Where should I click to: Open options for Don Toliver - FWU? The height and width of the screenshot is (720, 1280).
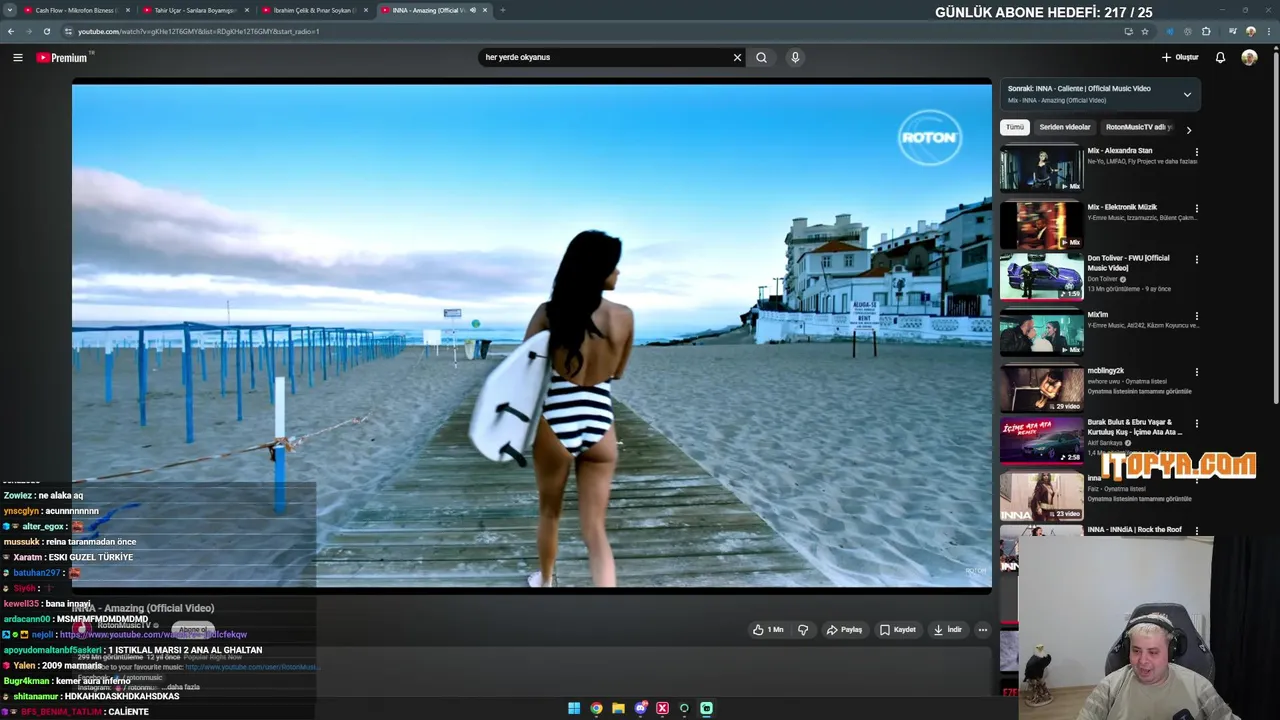pyautogui.click(x=1196, y=260)
